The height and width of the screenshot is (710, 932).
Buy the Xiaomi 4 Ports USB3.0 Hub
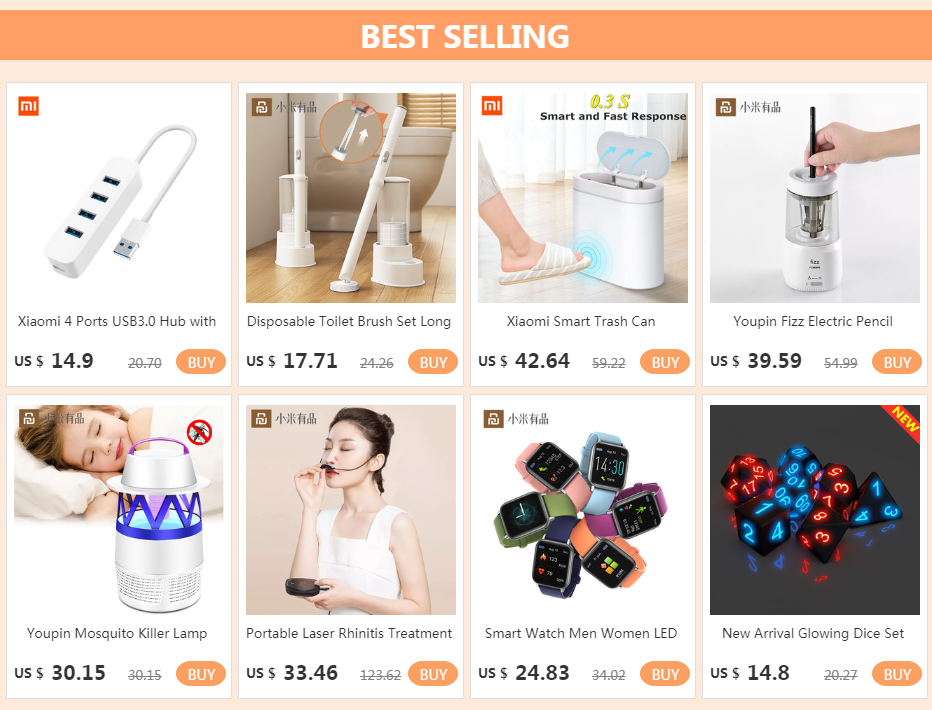(x=201, y=362)
